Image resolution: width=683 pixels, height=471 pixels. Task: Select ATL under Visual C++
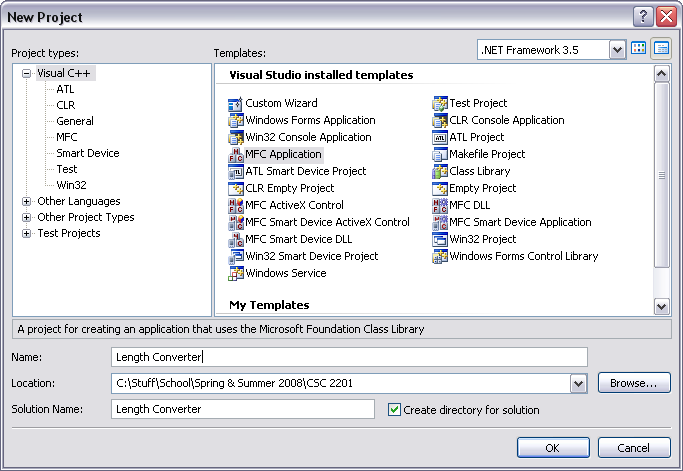point(65,89)
